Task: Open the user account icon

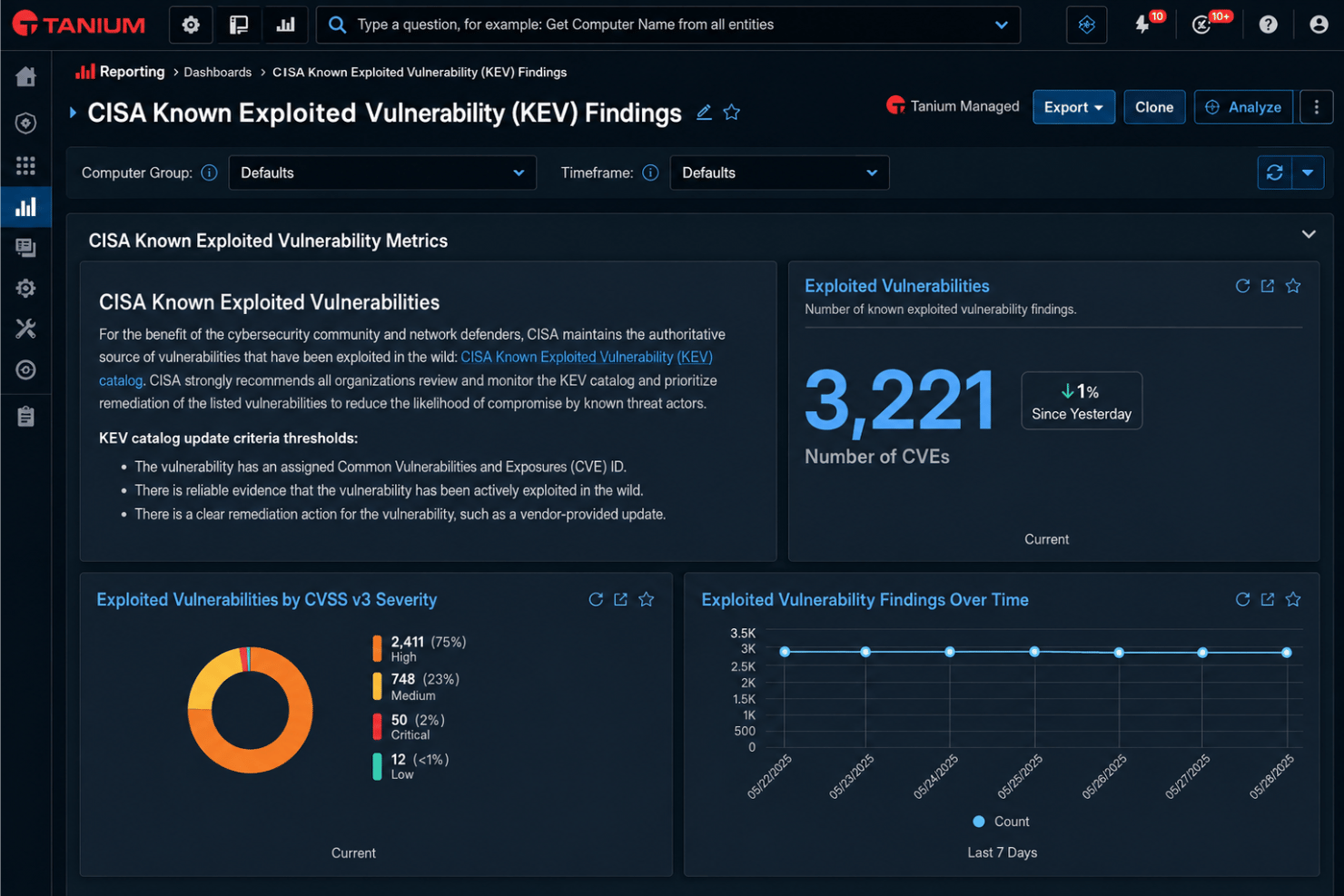Action: [x=1319, y=25]
